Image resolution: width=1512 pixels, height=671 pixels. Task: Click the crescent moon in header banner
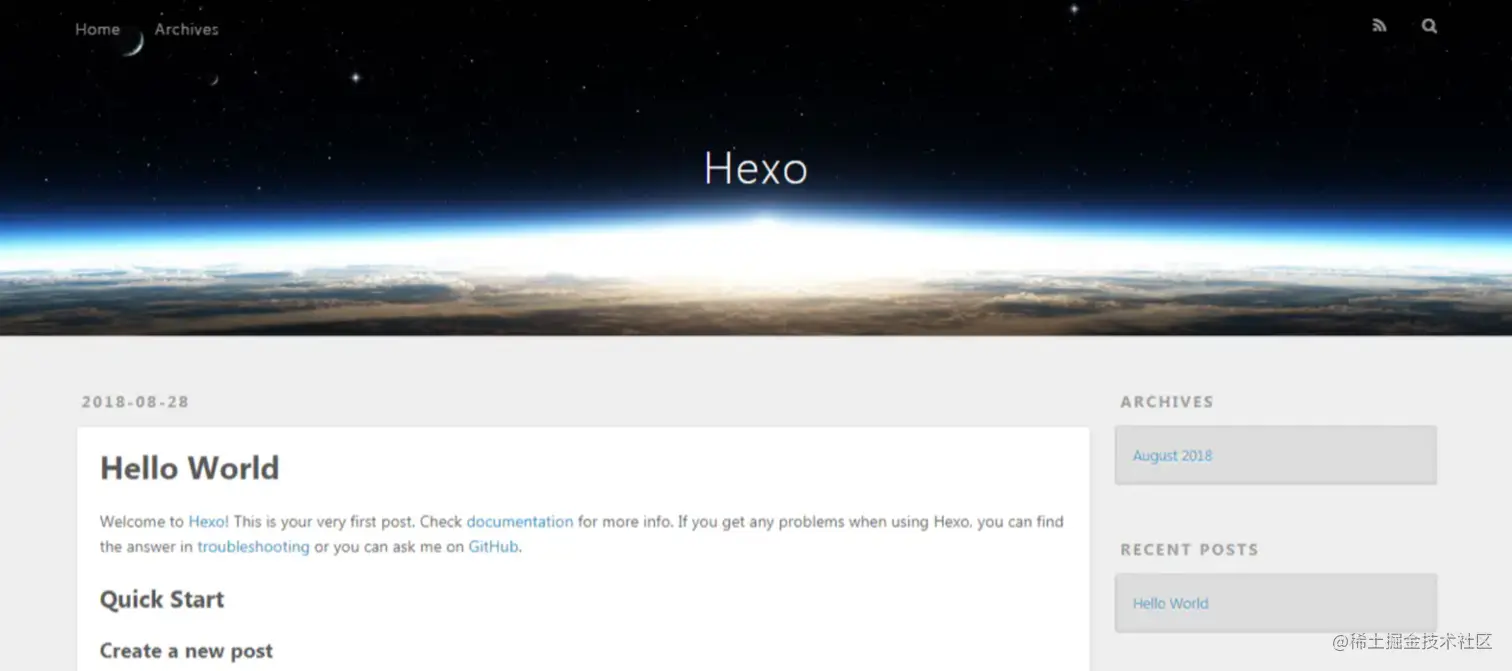[x=134, y=44]
